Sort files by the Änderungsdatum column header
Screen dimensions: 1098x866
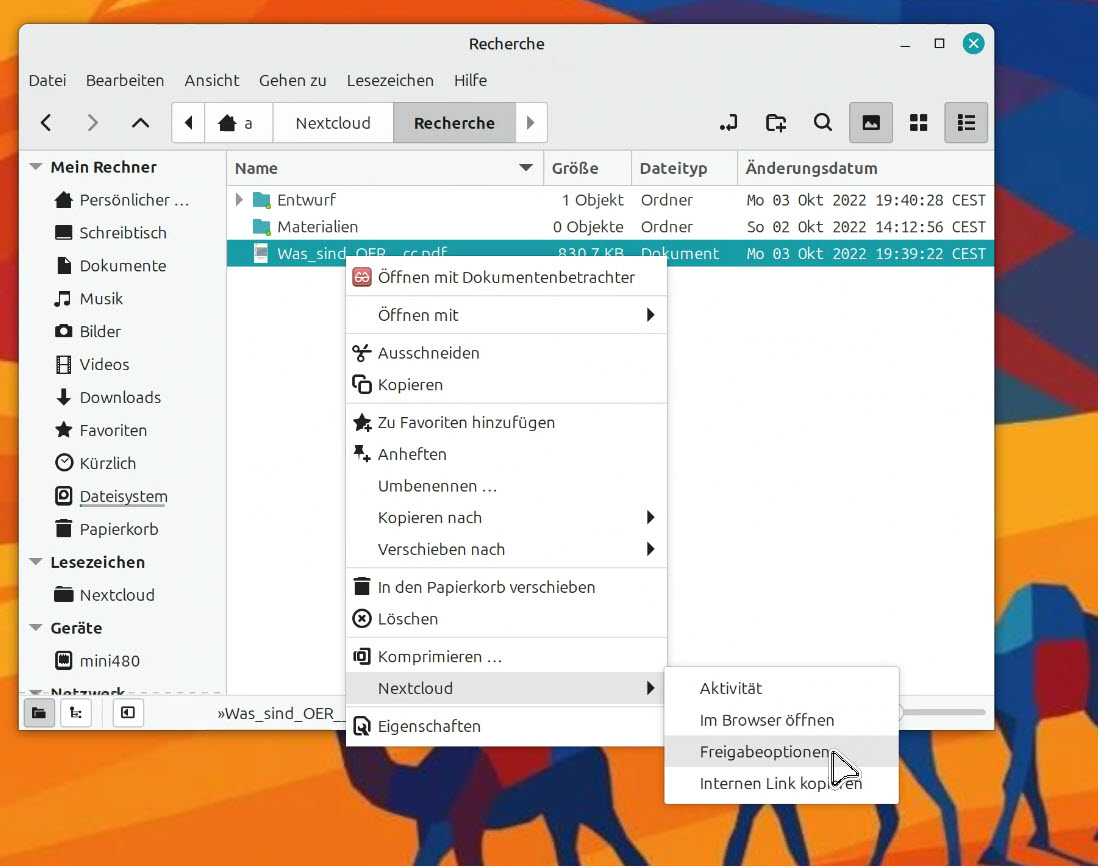click(811, 168)
